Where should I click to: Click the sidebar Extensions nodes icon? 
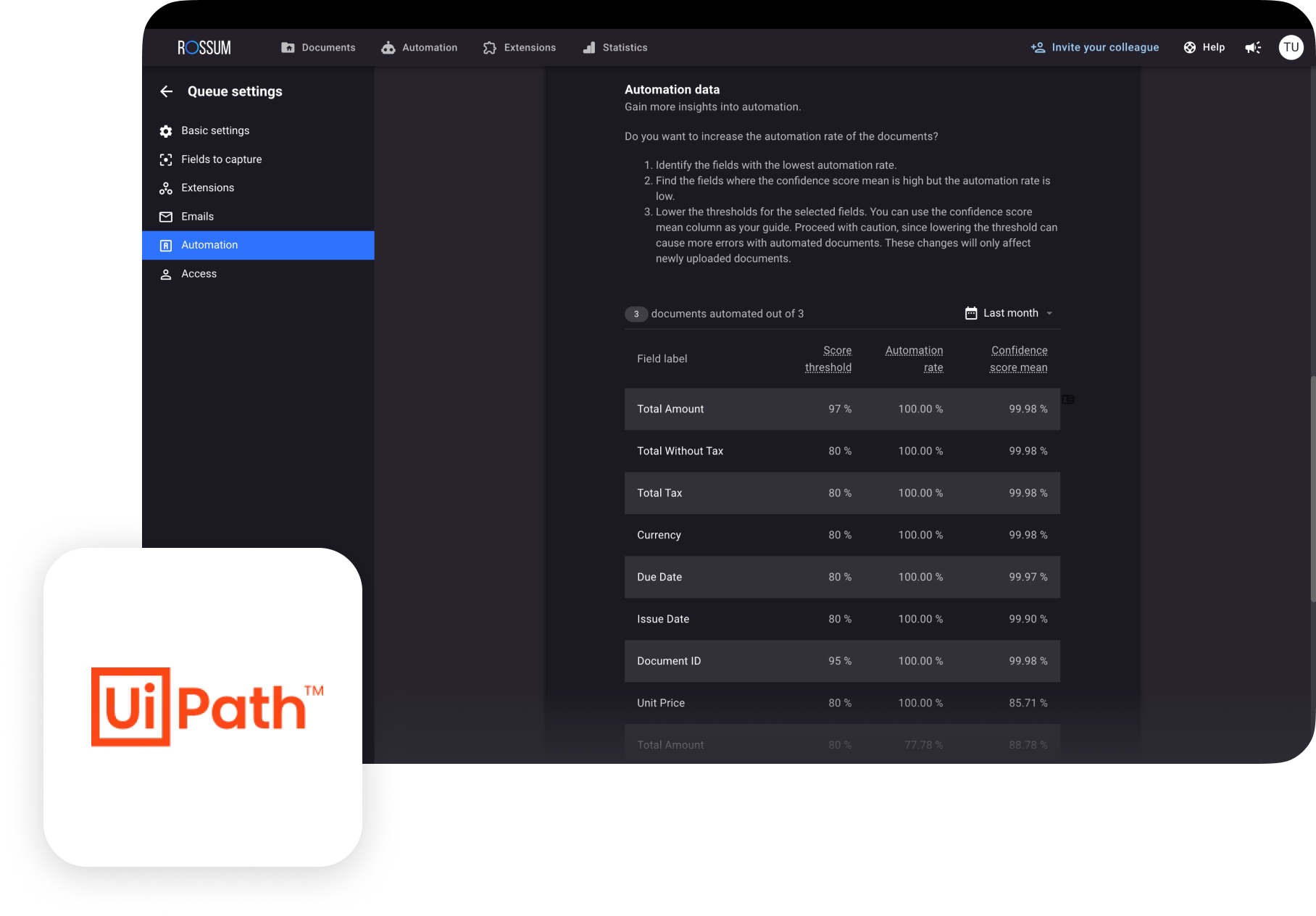click(166, 188)
